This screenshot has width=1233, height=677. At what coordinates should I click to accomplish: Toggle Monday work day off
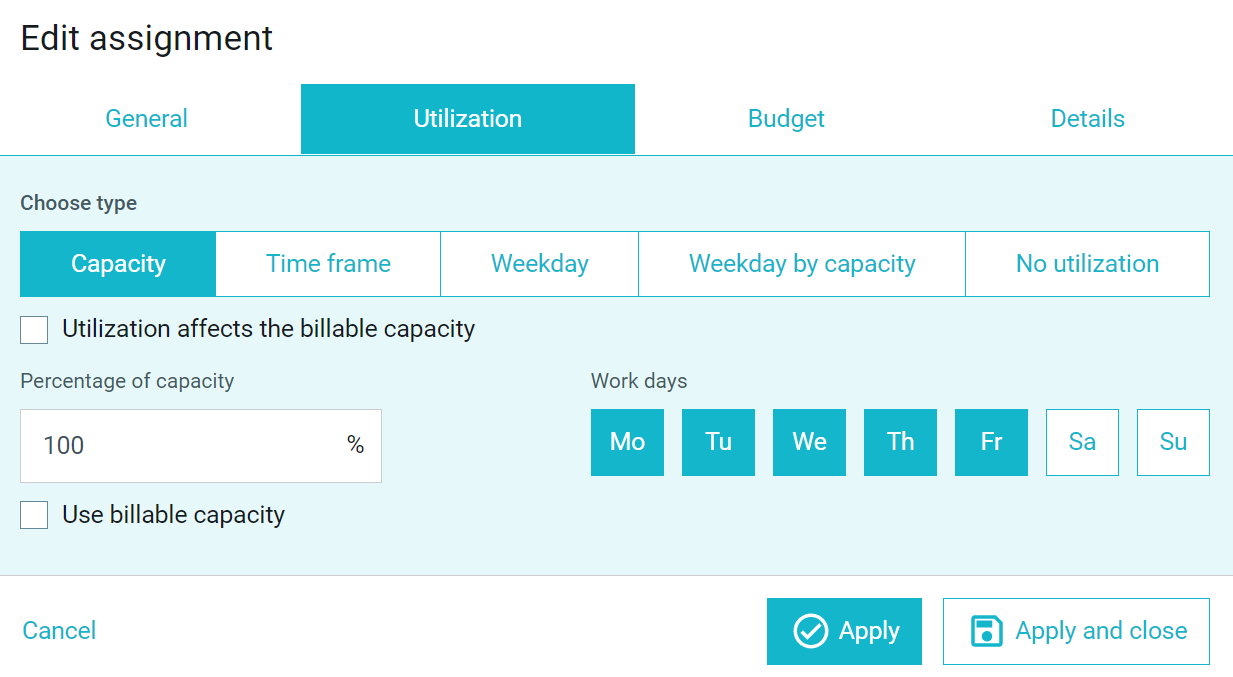(627, 442)
